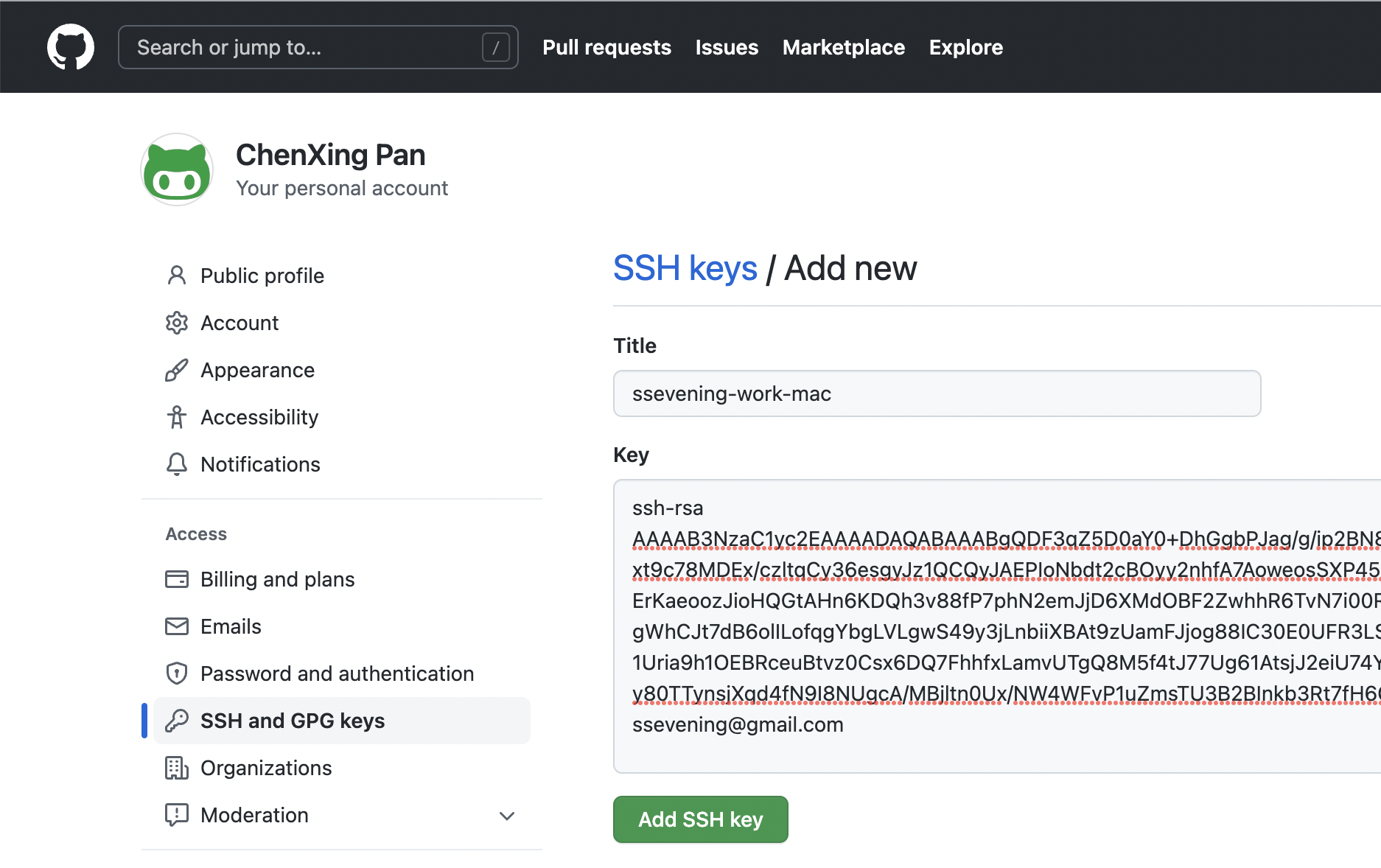Viewport: 1381px width, 868px height.
Task: Select the Moderation report icon
Action: click(177, 815)
